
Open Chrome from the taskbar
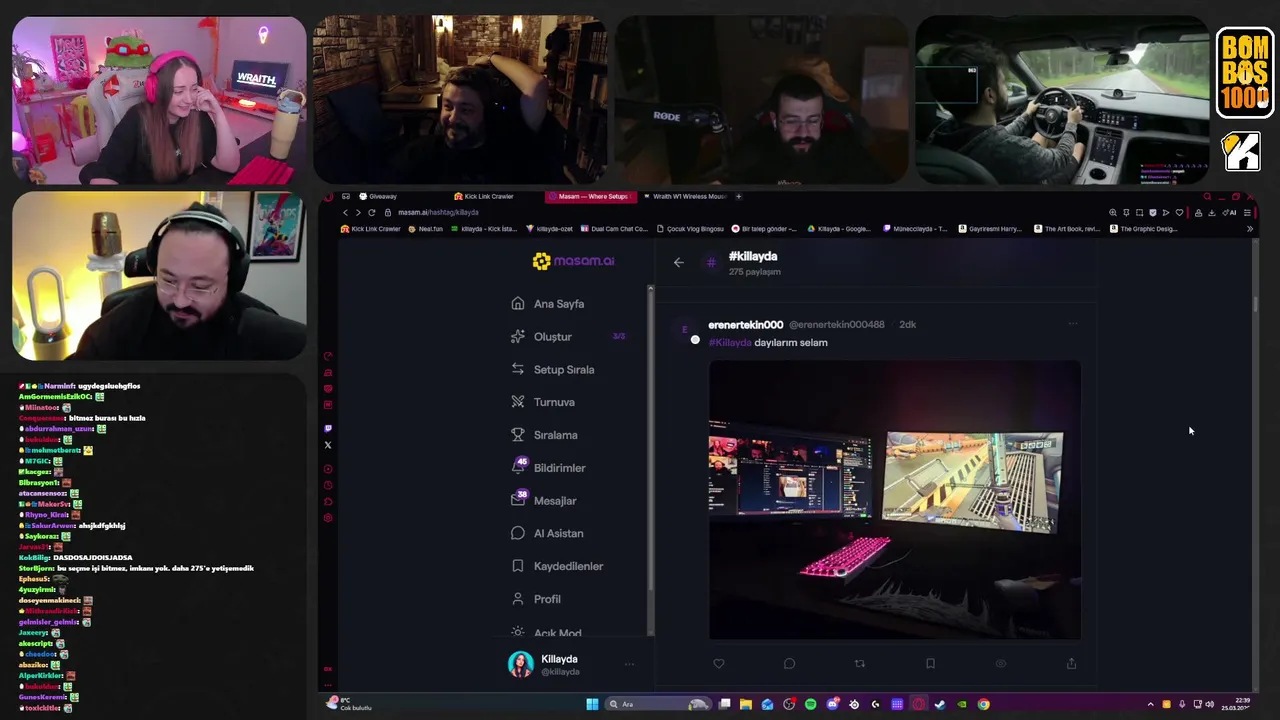[983, 704]
